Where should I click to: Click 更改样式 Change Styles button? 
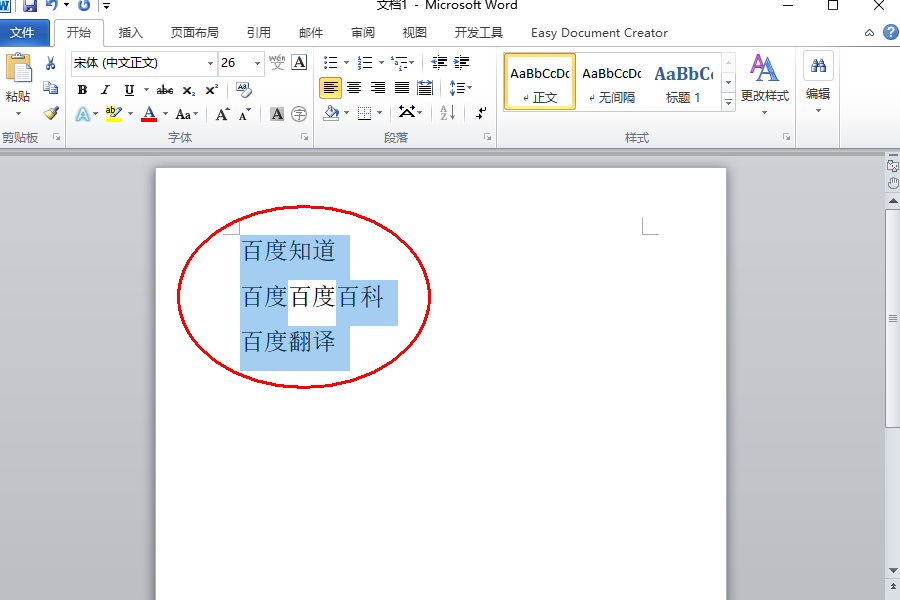[765, 84]
